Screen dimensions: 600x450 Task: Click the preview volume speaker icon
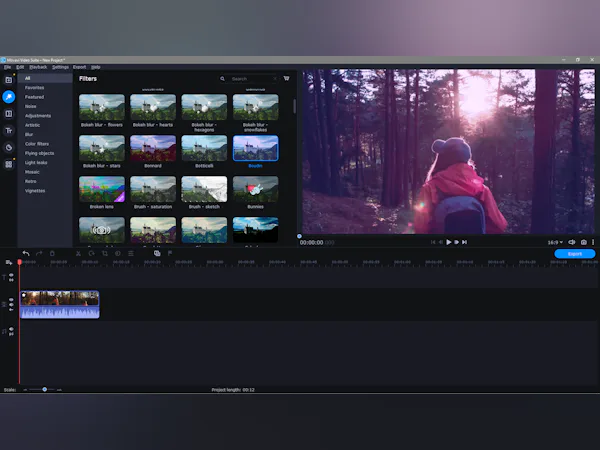pyautogui.click(x=572, y=242)
